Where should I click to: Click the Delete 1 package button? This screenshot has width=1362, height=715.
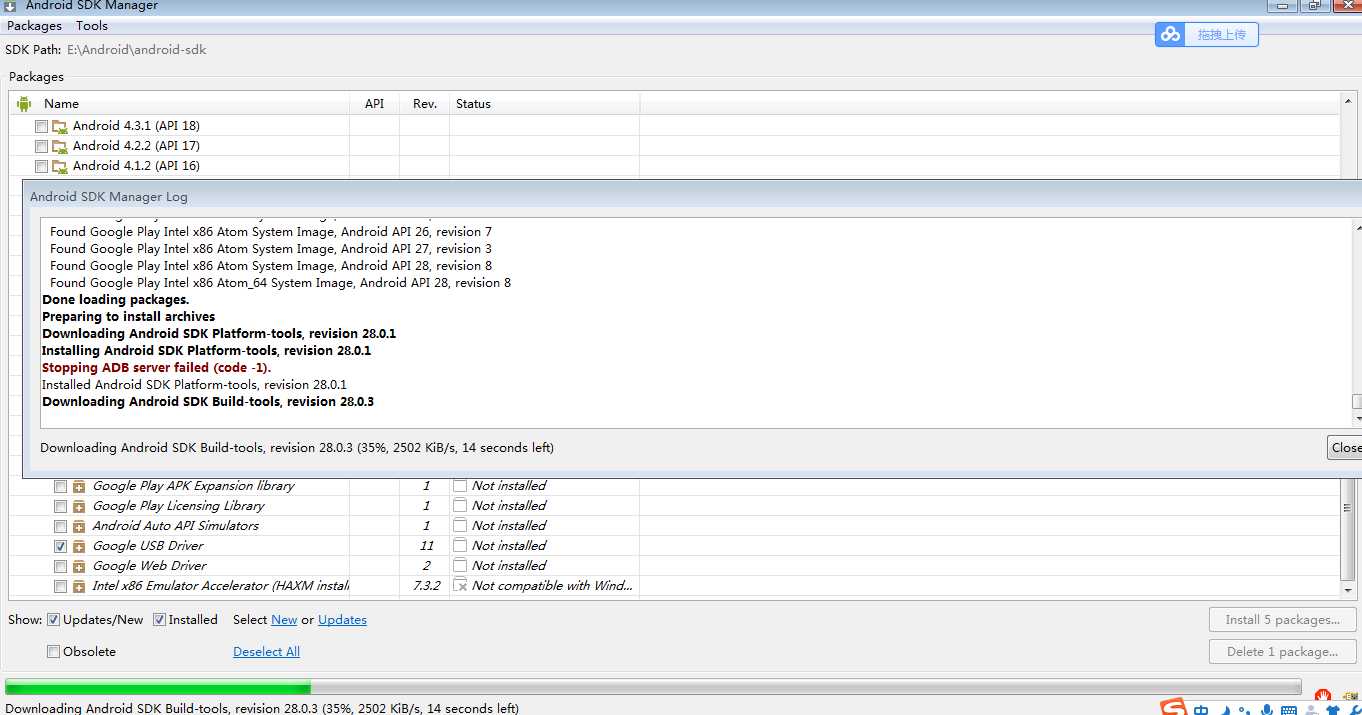[x=1283, y=652]
